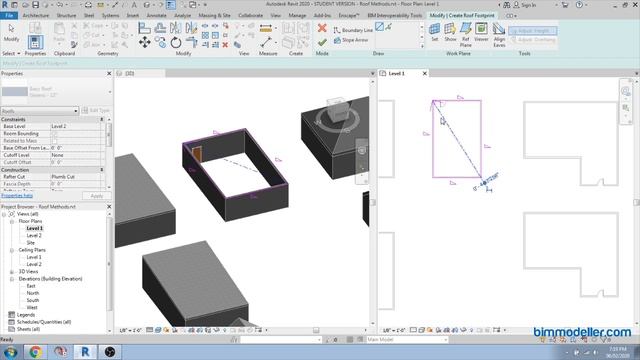Viewport: 640px width, 360px height.
Task: Open Chrome from the Windows taskbar
Action: [x=35, y=352]
